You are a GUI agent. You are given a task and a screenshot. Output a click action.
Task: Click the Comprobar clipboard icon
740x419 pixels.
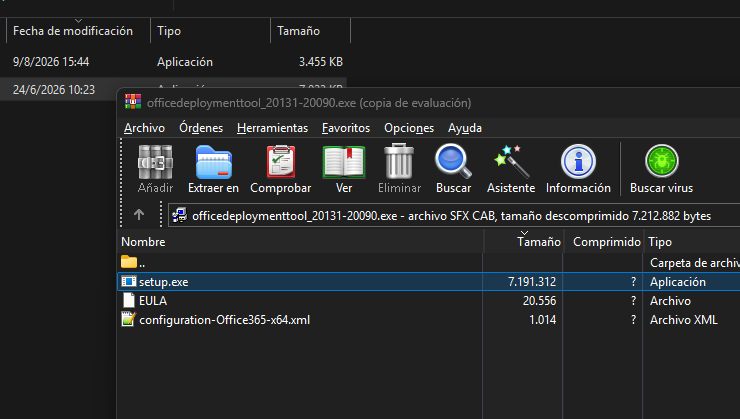click(x=281, y=162)
